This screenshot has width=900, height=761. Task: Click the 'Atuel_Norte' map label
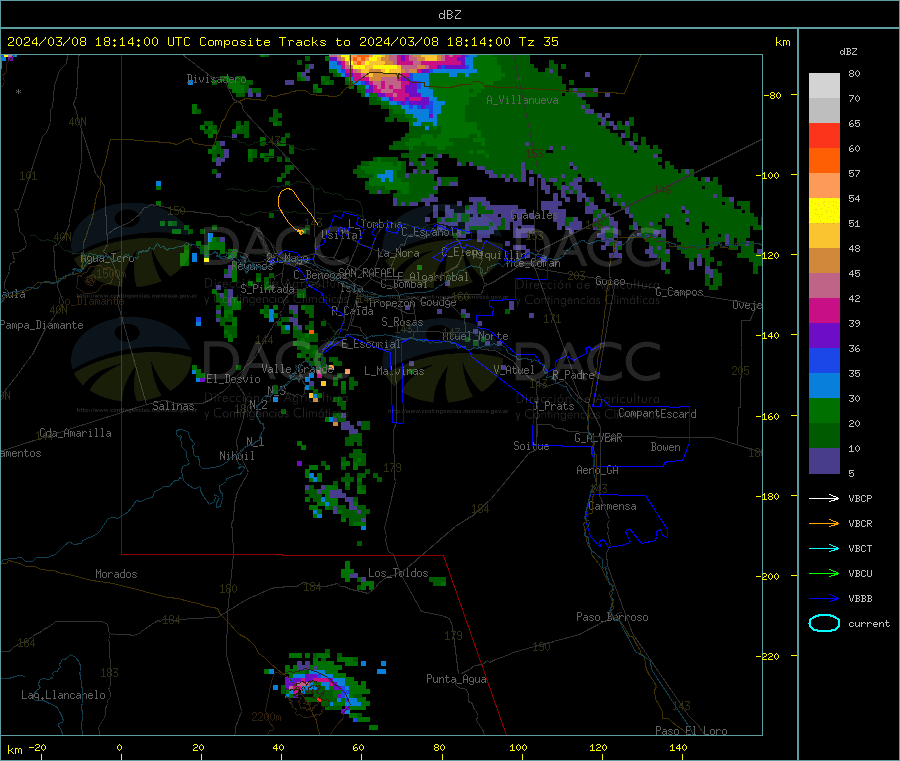(x=475, y=336)
